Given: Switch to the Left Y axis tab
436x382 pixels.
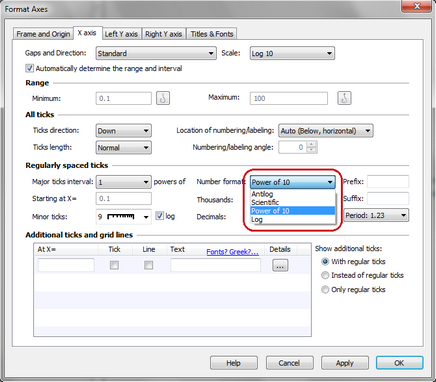Looking at the screenshot, I should click(121, 34).
